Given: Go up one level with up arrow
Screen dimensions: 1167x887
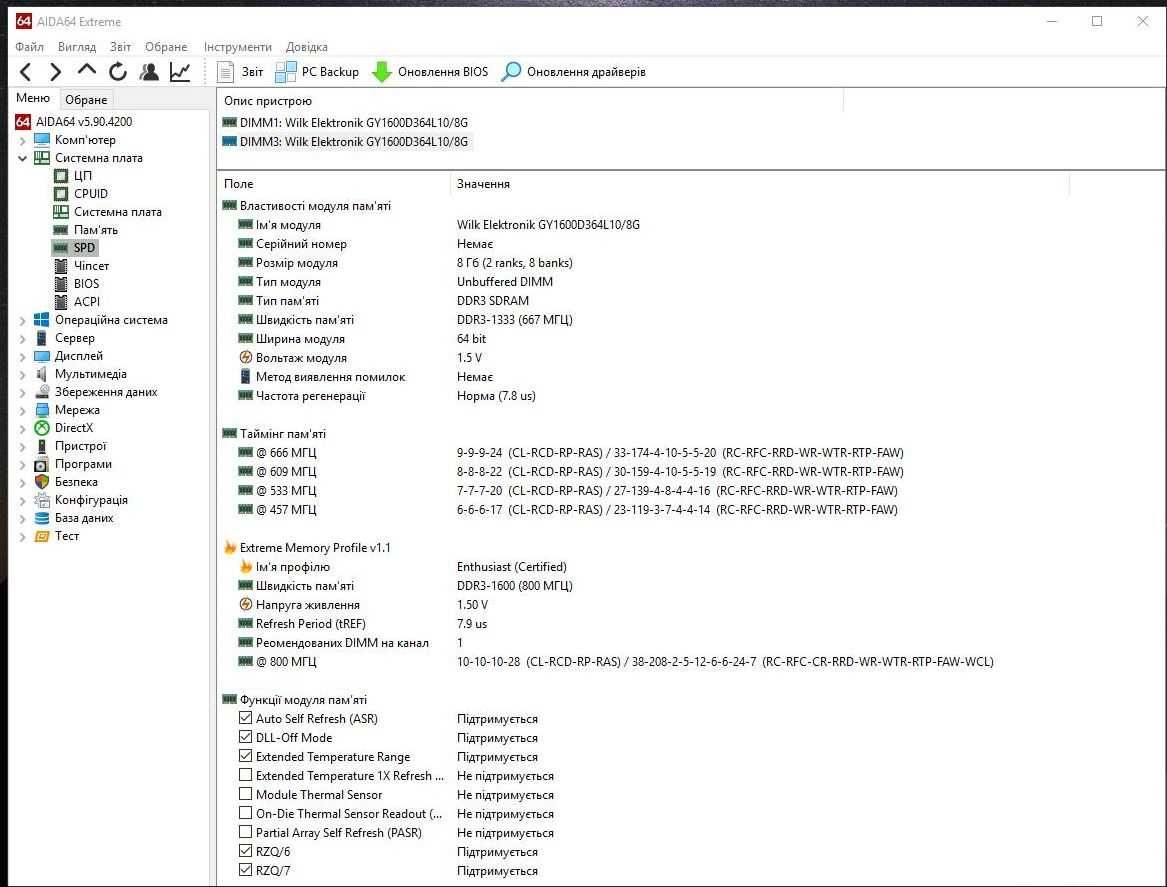Looking at the screenshot, I should pos(86,71).
